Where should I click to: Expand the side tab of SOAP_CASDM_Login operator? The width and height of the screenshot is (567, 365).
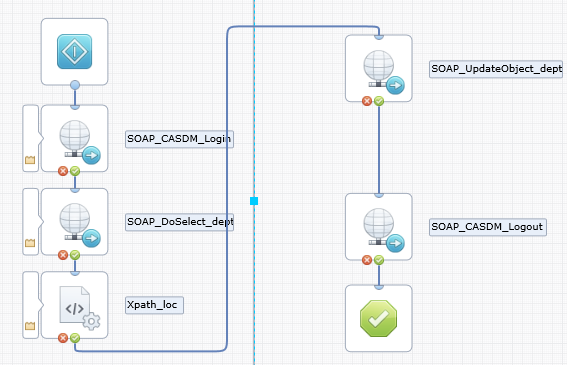31,139
